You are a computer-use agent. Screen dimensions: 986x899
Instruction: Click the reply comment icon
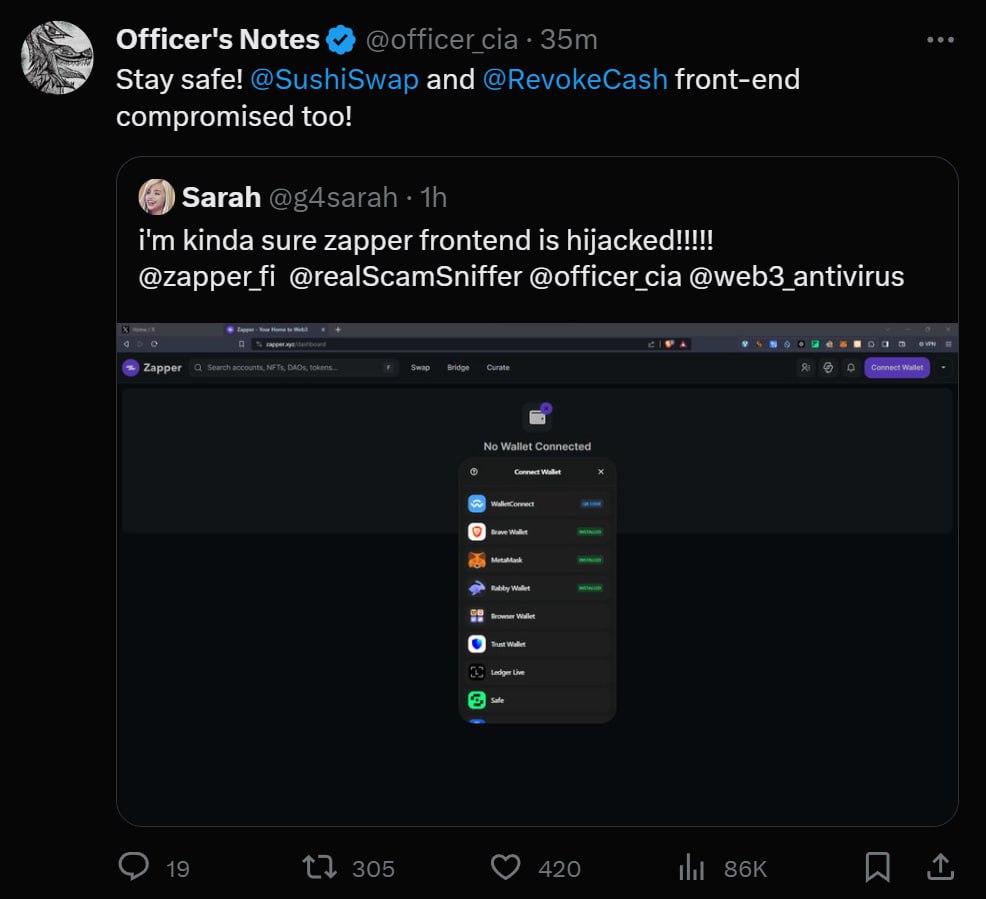pyautogui.click(x=133, y=867)
